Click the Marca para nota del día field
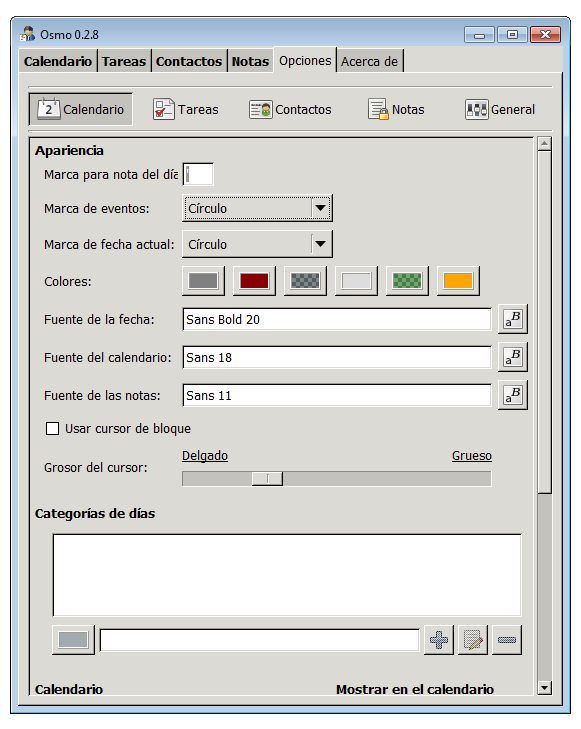The image size is (581, 729). pyautogui.click(x=198, y=174)
